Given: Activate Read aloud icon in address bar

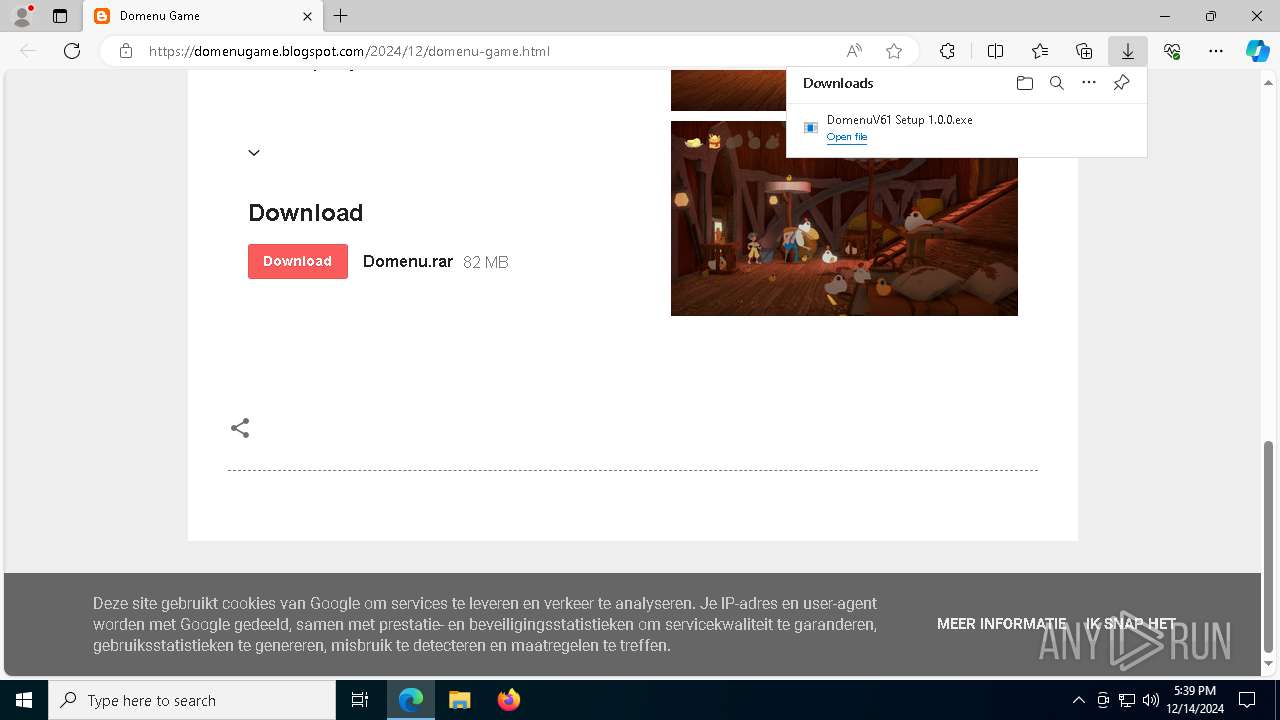Looking at the screenshot, I should (x=854, y=51).
